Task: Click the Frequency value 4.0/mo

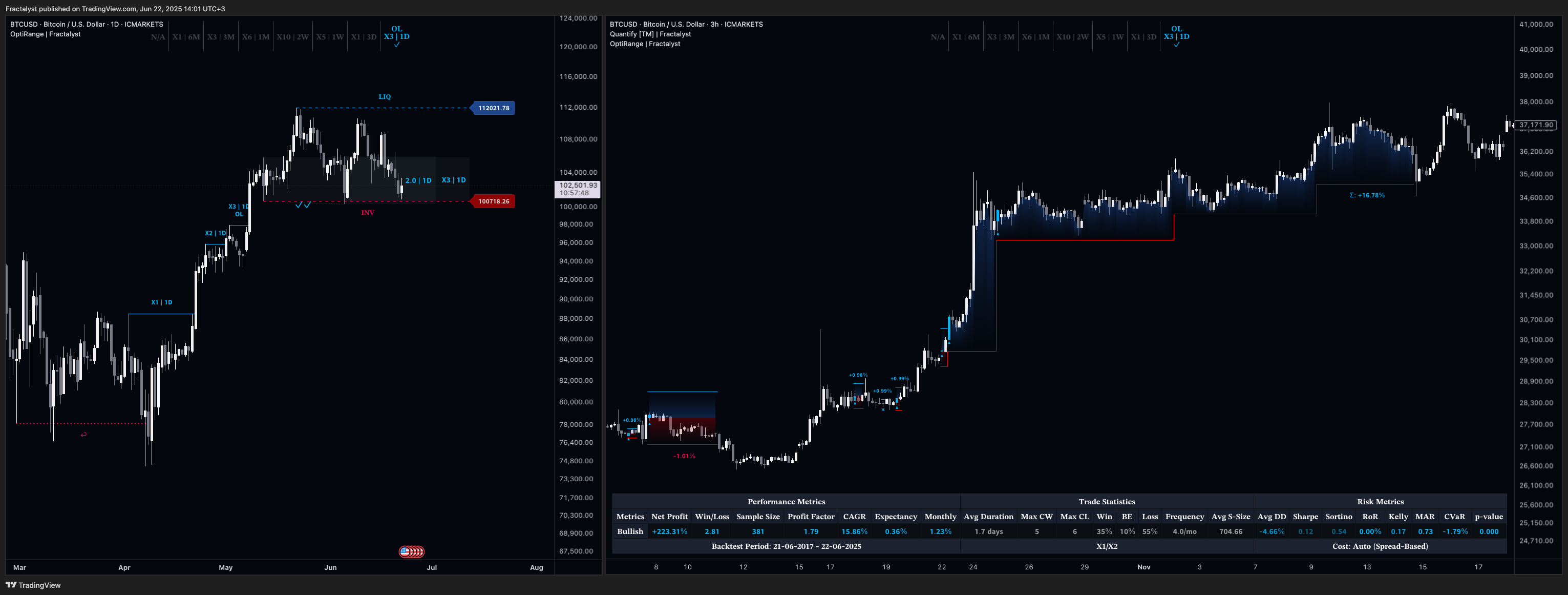Action: point(1184,531)
